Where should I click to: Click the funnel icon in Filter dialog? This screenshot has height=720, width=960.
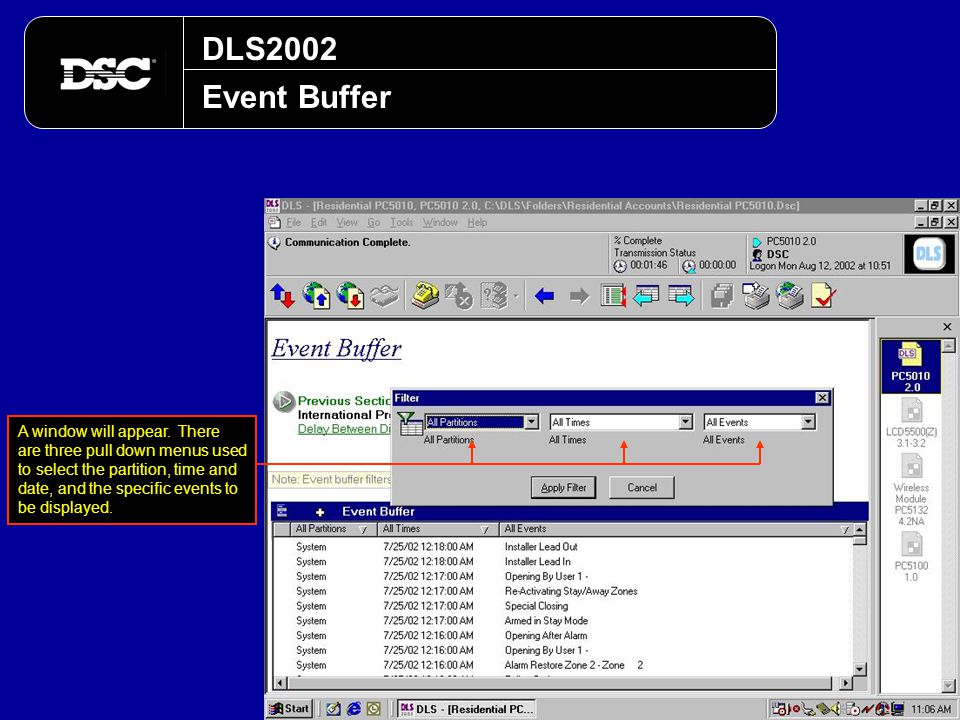point(410,424)
